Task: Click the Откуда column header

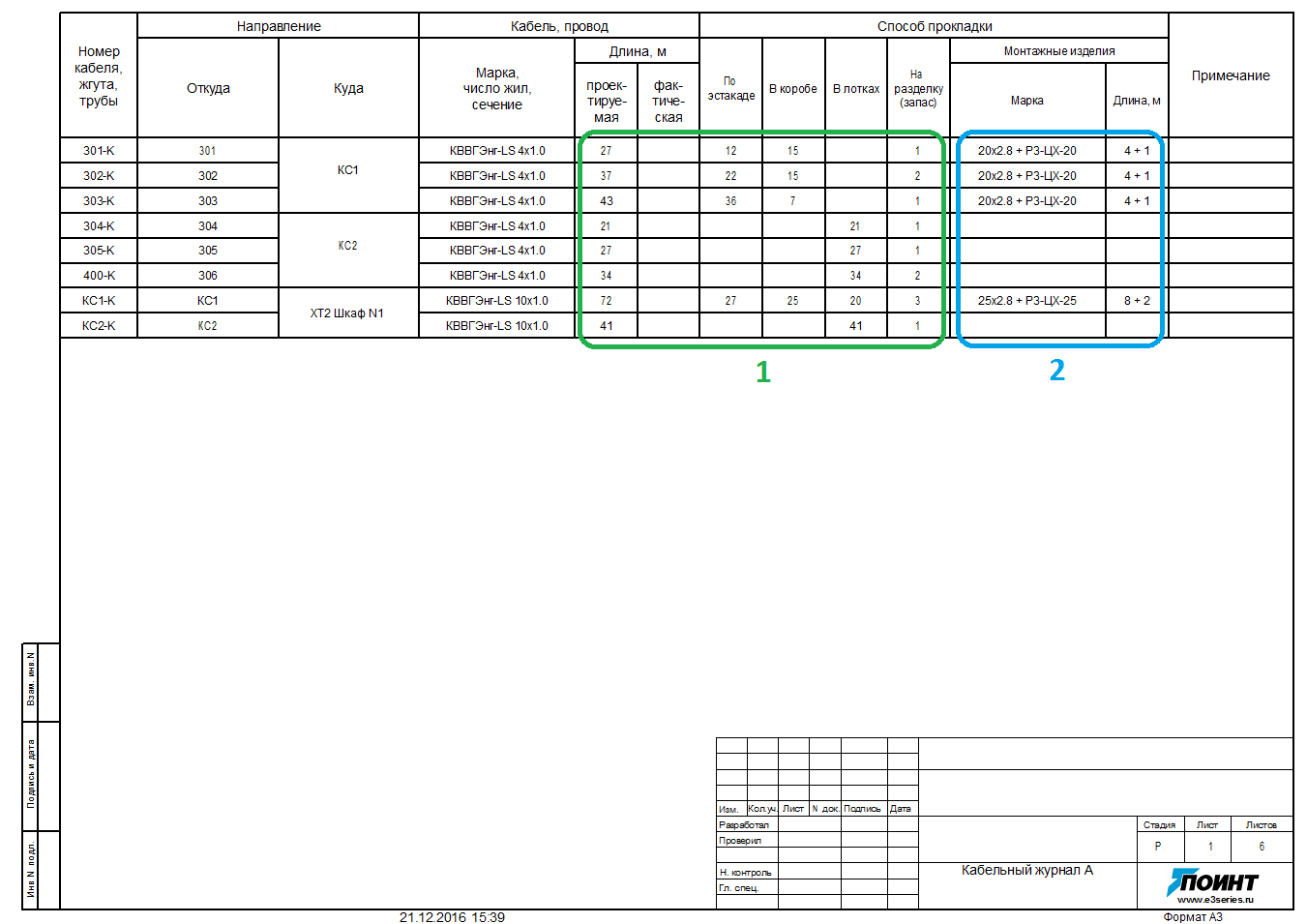Action: click(x=208, y=88)
